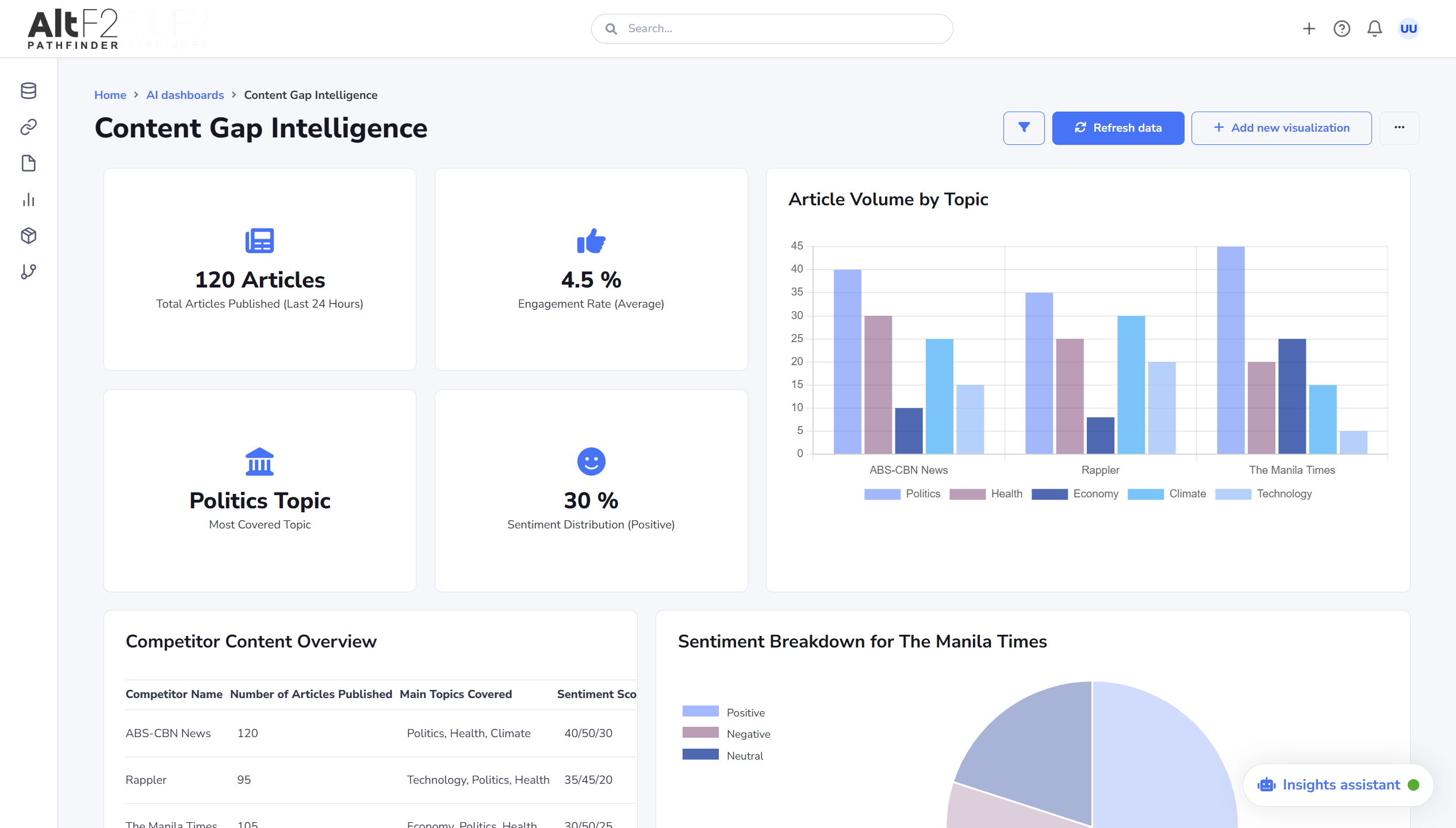Image resolution: width=1456 pixels, height=828 pixels.
Task: Click the Politics Topic card heading
Action: [260, 501]
